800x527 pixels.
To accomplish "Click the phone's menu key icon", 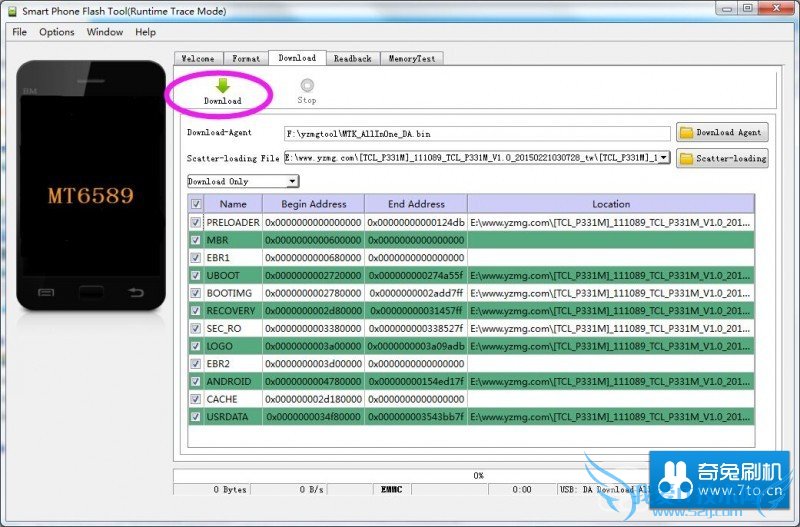I will coord(46,292).
